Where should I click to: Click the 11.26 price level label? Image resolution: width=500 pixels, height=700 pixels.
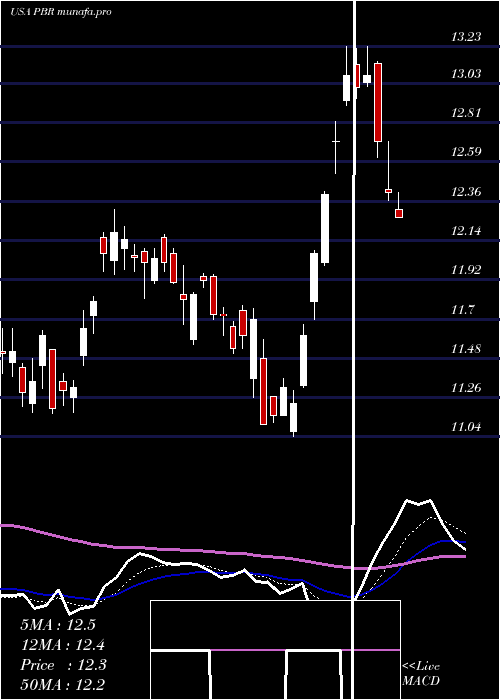466,388
